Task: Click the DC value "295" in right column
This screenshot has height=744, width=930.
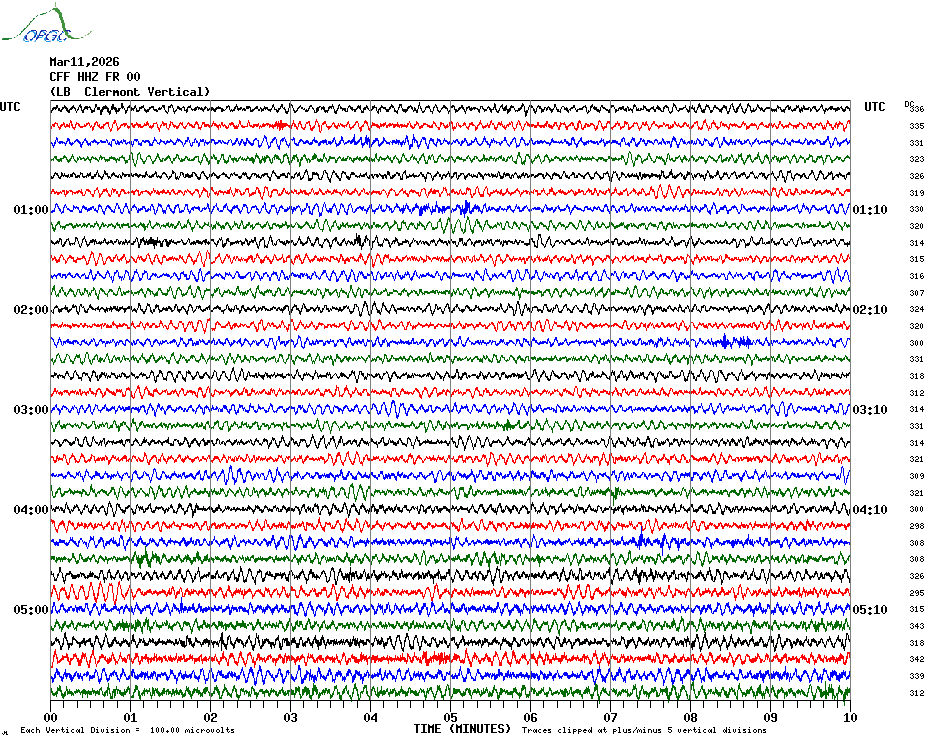Action: tap(917, 593)
